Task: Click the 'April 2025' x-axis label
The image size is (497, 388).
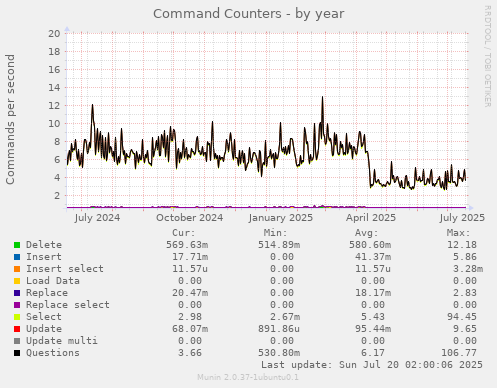Action: coord(371,218)
